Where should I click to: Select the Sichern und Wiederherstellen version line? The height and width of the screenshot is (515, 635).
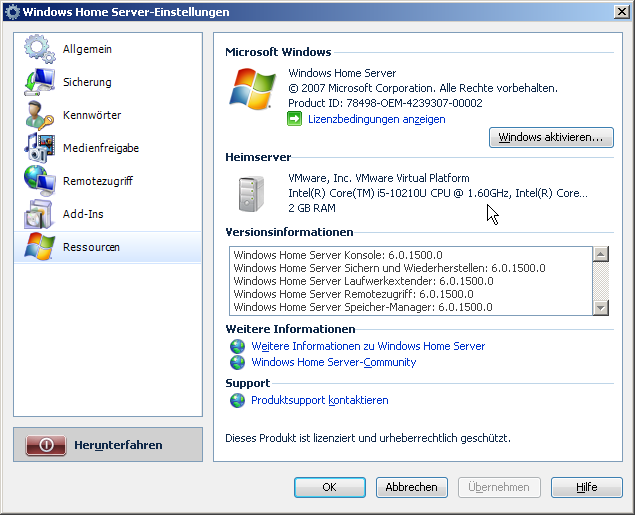coord(389,268)
